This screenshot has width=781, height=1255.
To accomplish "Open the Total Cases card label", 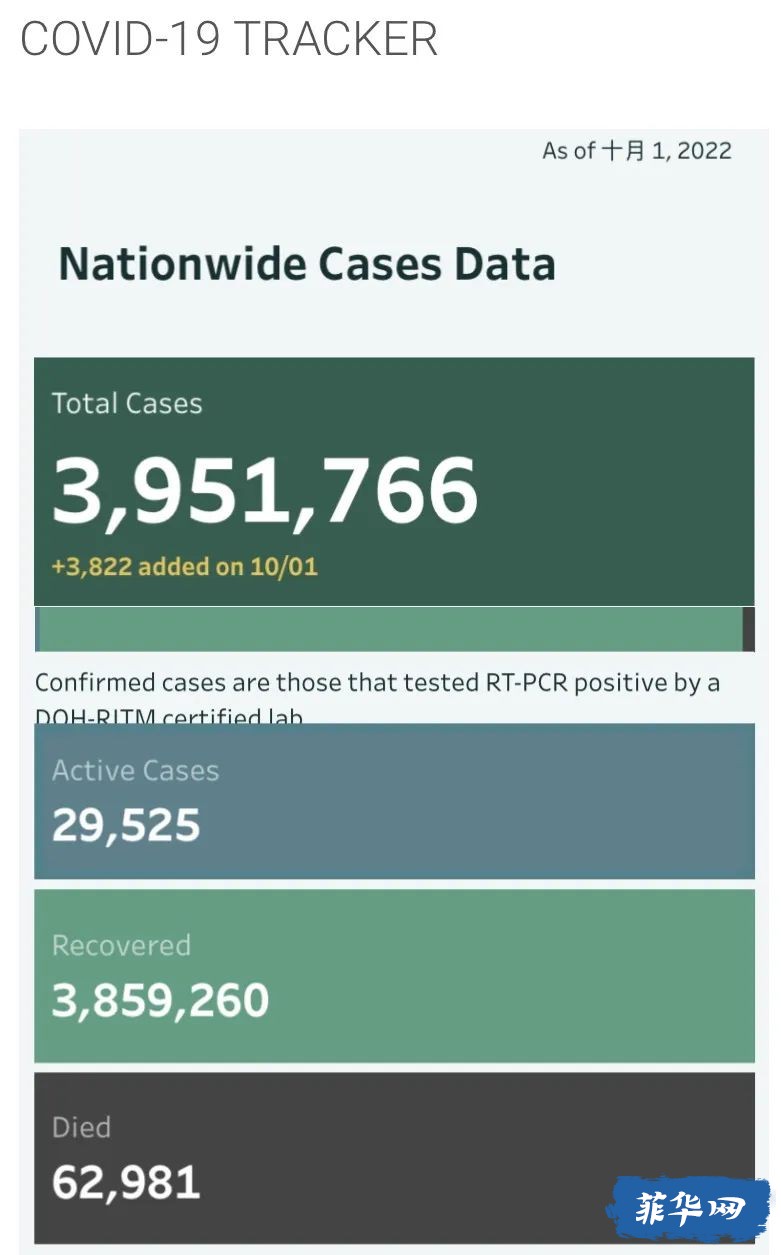I will tap(127, 403).
